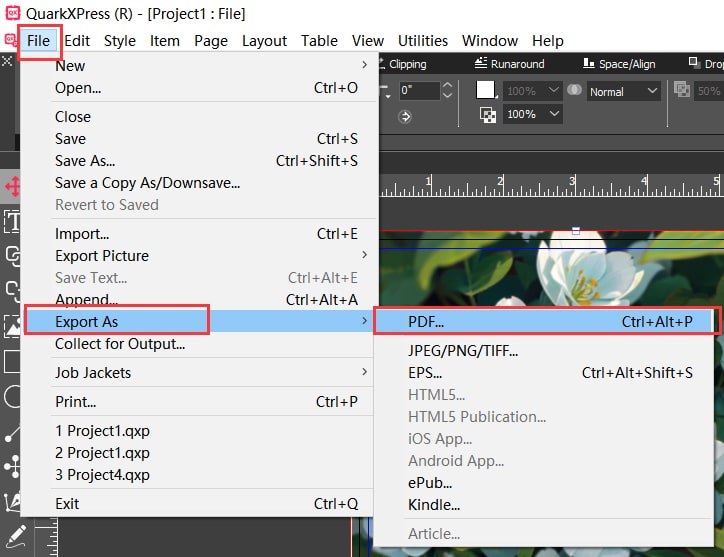The height and width of the screenshot is (557, 724).
Task: Click the document icon beside File menu
Action: pos(10,40)
